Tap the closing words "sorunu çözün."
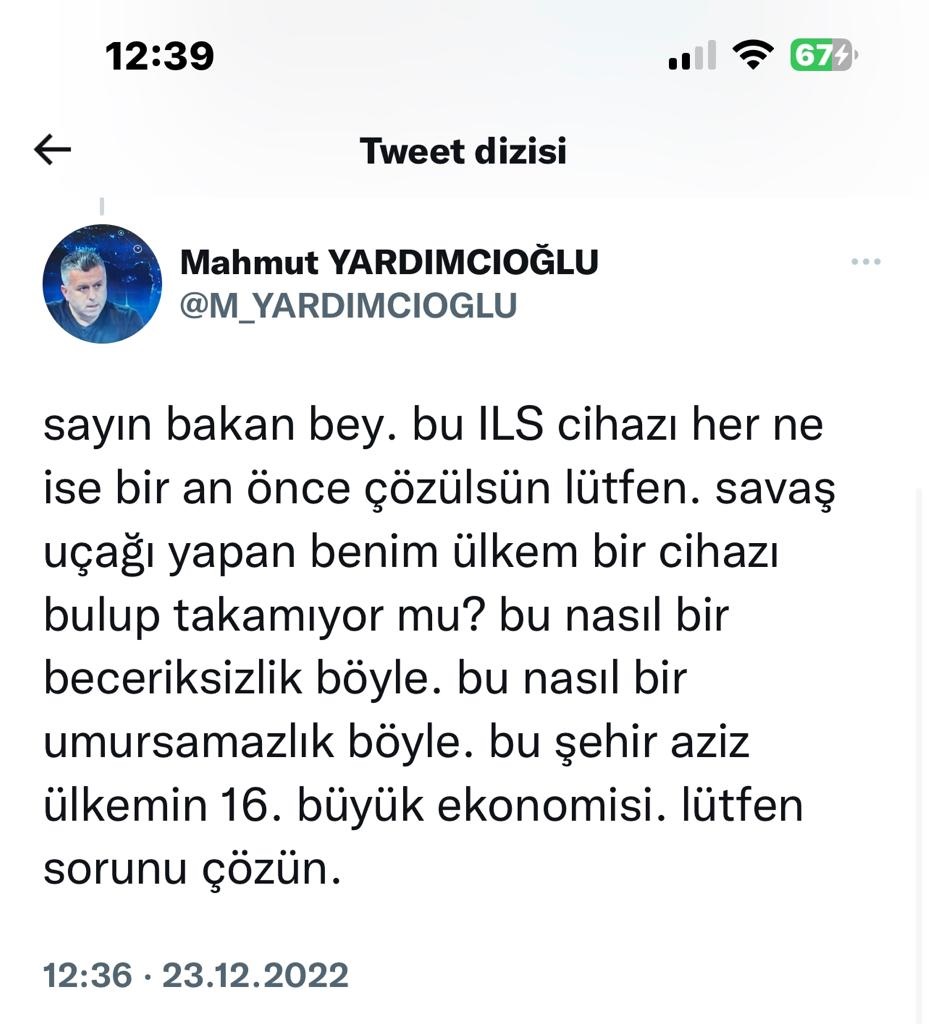Image resolution: width=929 pixels, height=1024 pixels. pyautogui.click(x=193, y=869)
